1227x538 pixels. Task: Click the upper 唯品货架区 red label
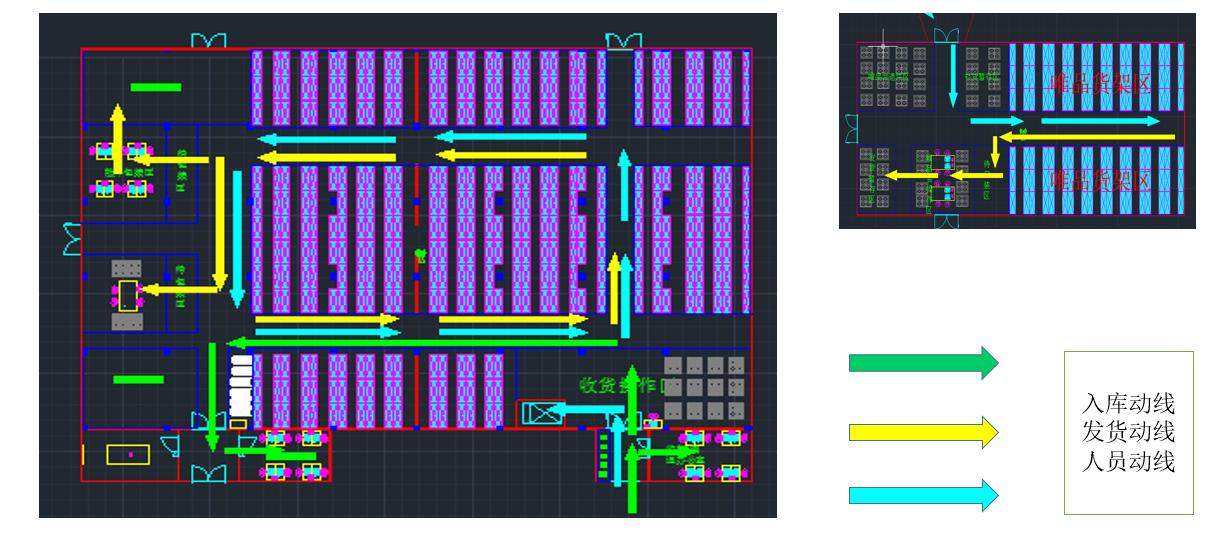1100,84
